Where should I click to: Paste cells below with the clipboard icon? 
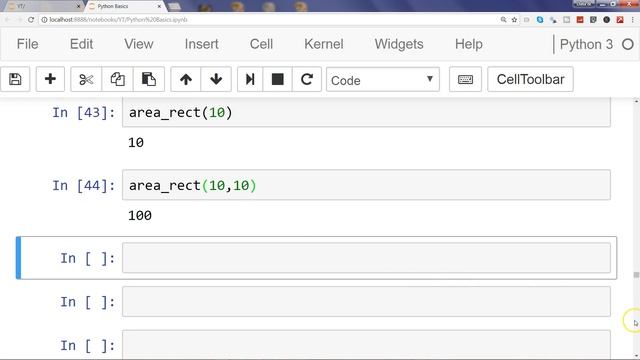point(149,79)
